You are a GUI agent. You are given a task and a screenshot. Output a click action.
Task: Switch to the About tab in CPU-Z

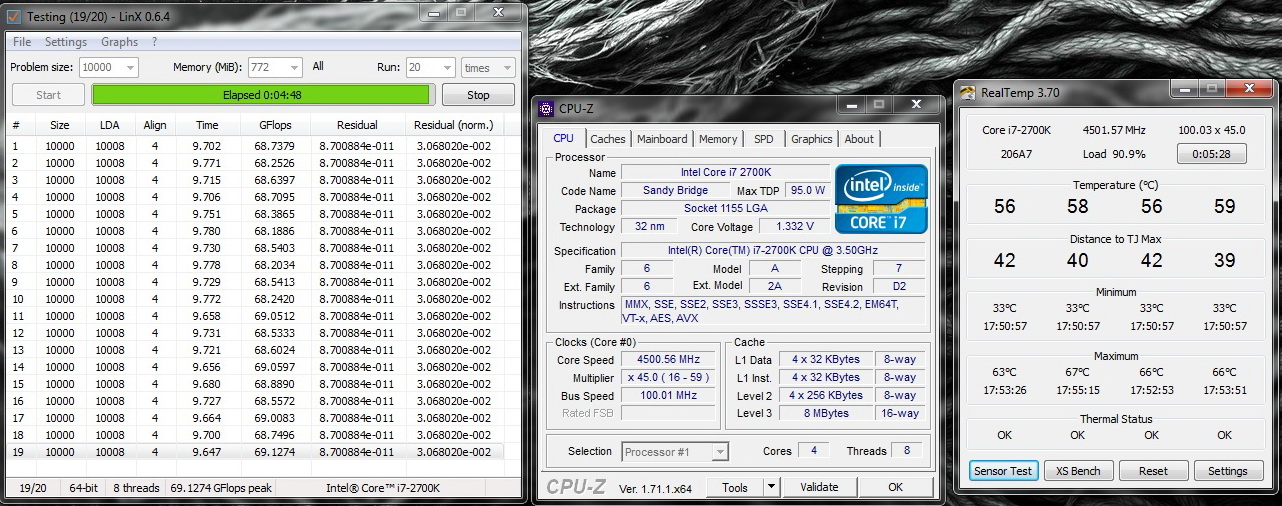859,139
